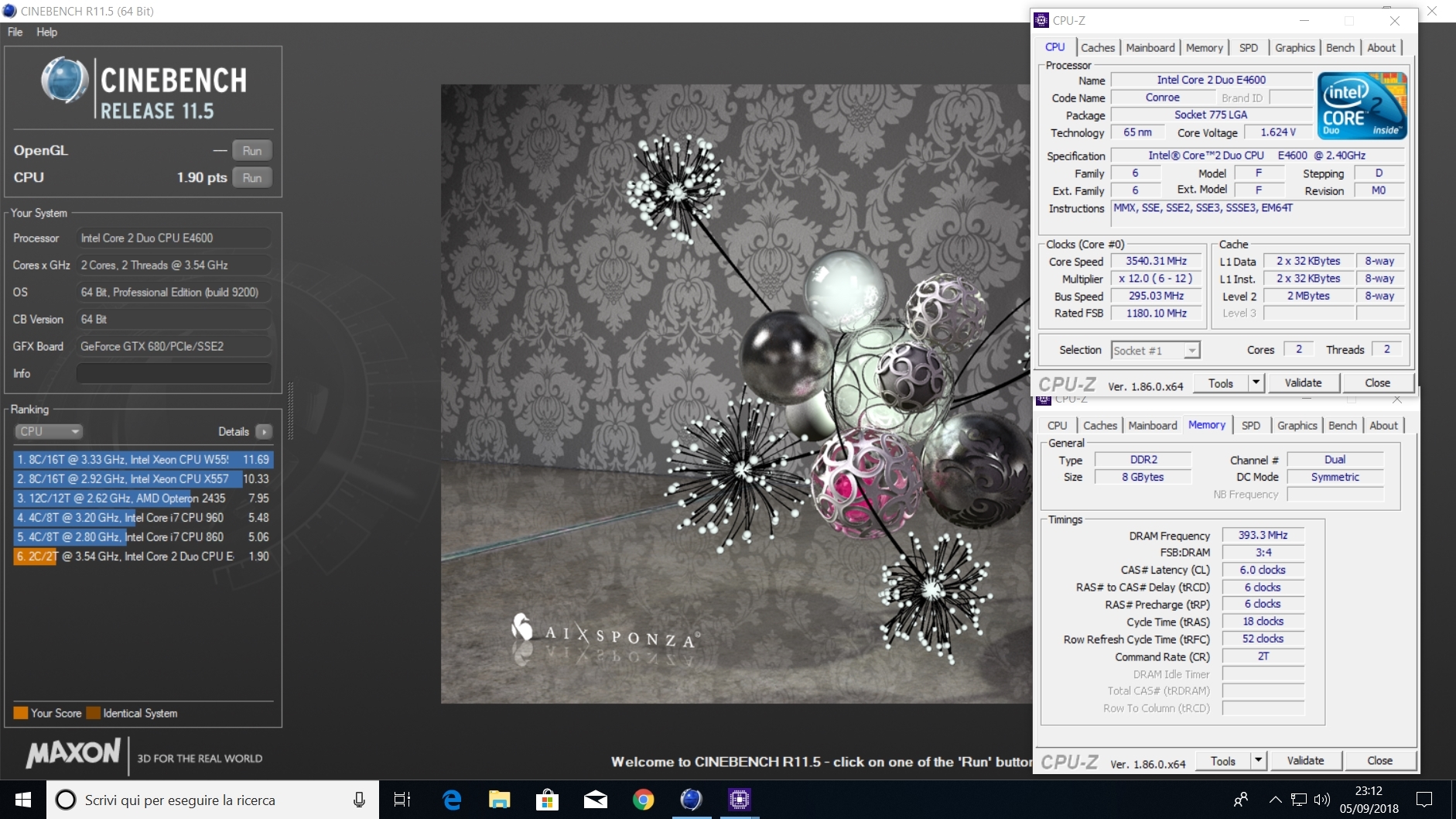The image size is (1456, 819).
Task: Open the Socket #1 selection dropdown
Action: click(x=1156, y=350)
